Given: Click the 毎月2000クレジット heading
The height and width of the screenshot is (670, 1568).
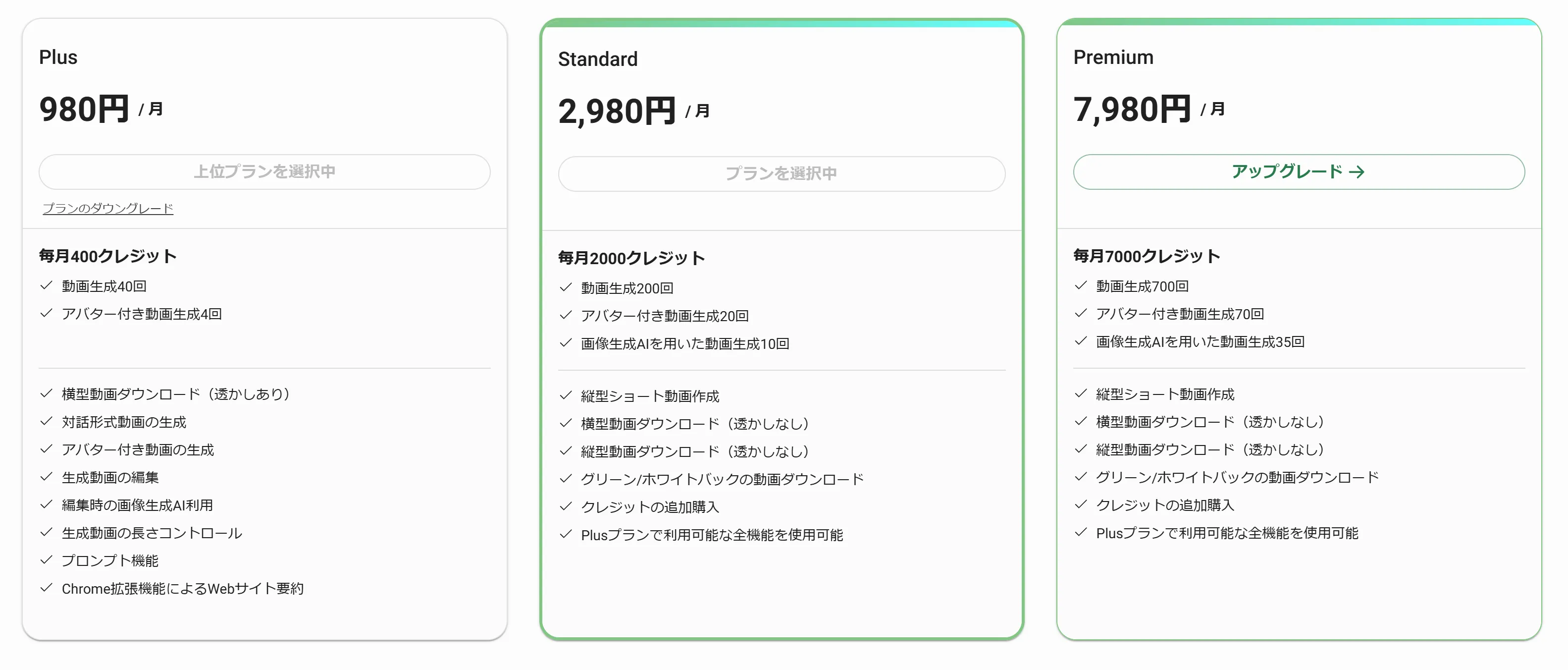Looking at the screenshot, I should (631, 257).
